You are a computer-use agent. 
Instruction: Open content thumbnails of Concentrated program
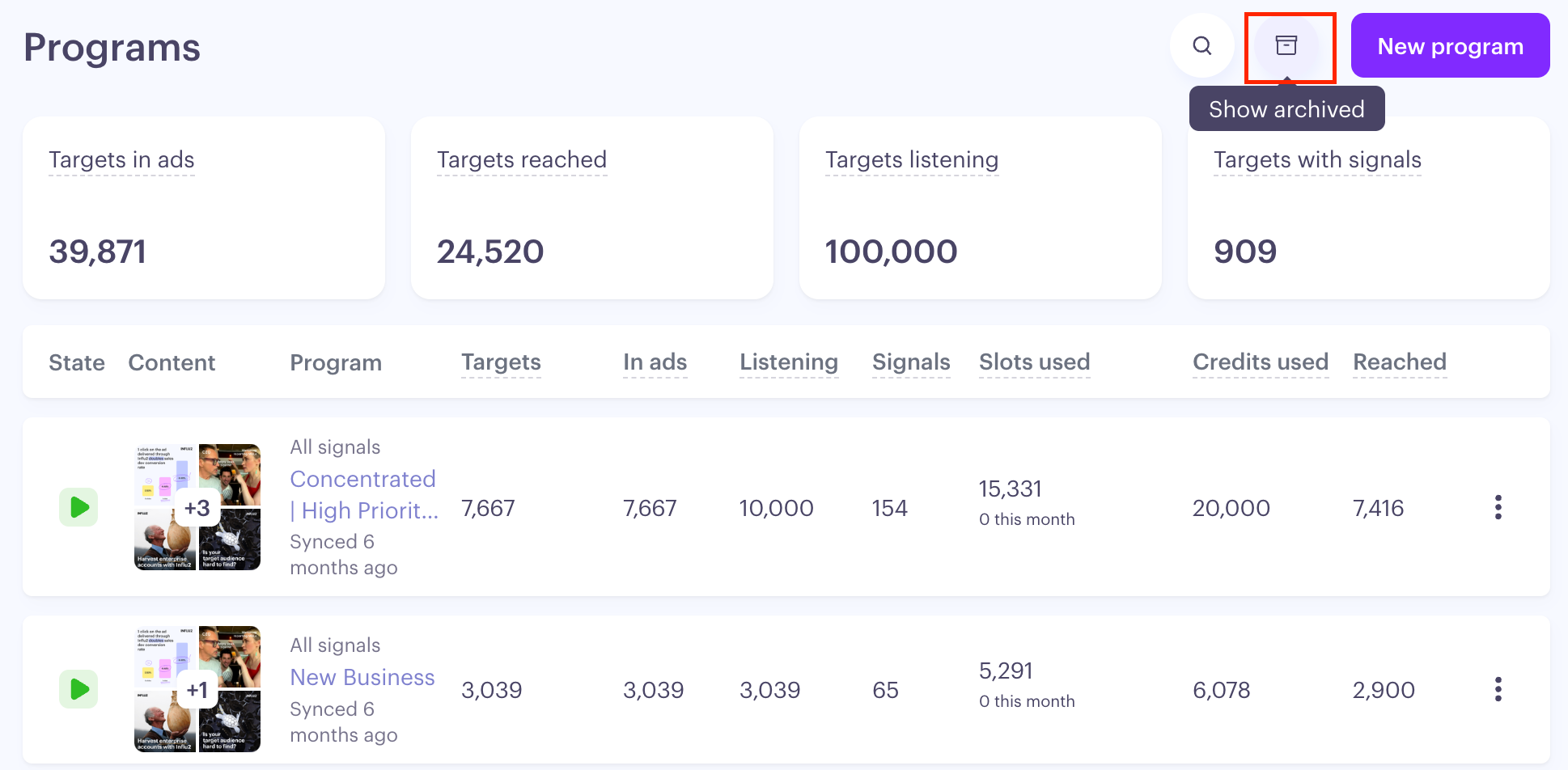coord(197,507)
